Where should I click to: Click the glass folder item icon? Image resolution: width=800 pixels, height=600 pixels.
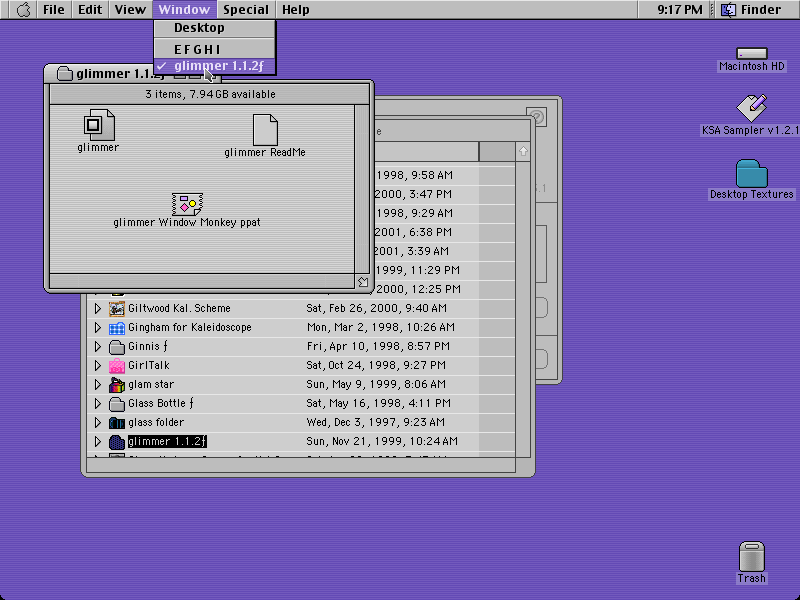(117, 423)
